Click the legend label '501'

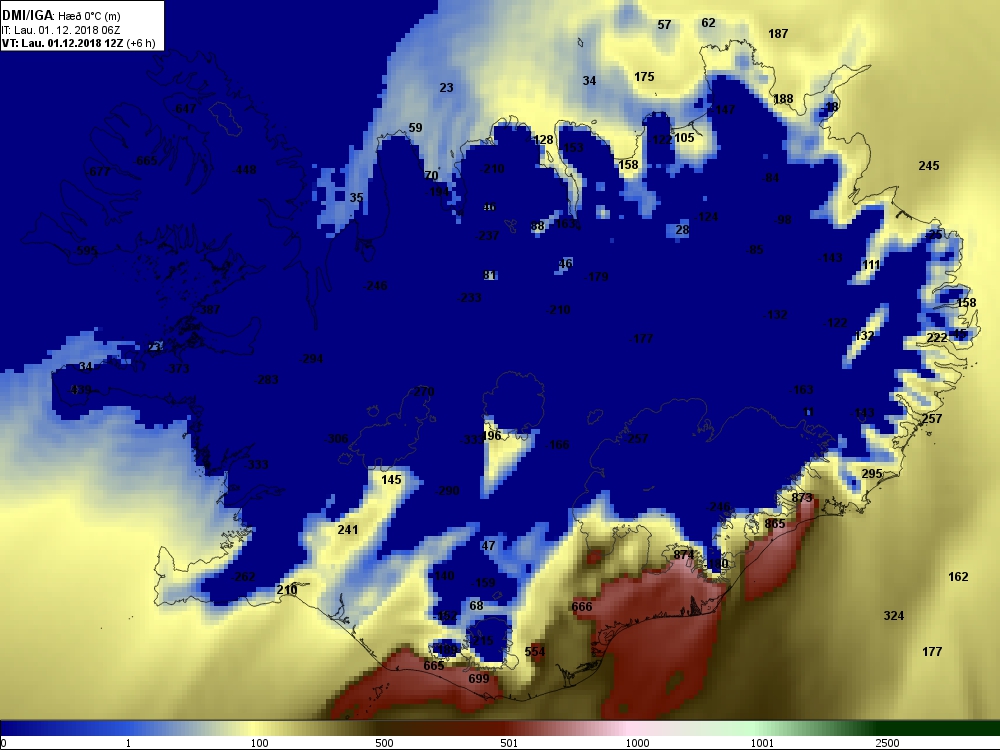509,743
